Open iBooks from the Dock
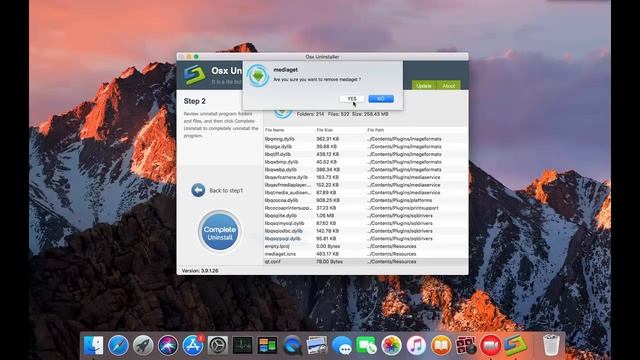 (x=441, y=345)
